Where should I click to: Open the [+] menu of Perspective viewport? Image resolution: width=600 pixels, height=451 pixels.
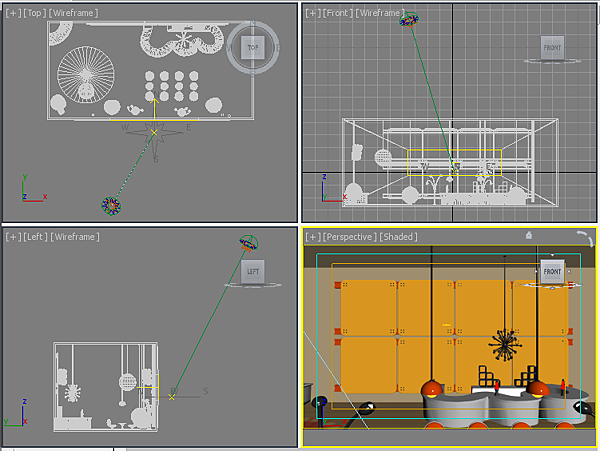[313, 237]
